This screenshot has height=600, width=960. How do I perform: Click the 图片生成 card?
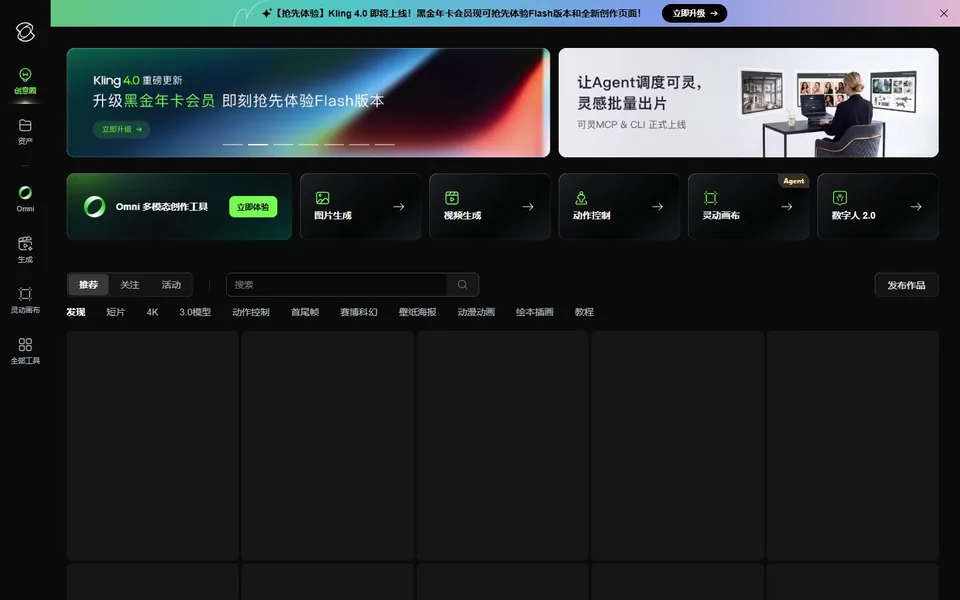coord(361,207)
